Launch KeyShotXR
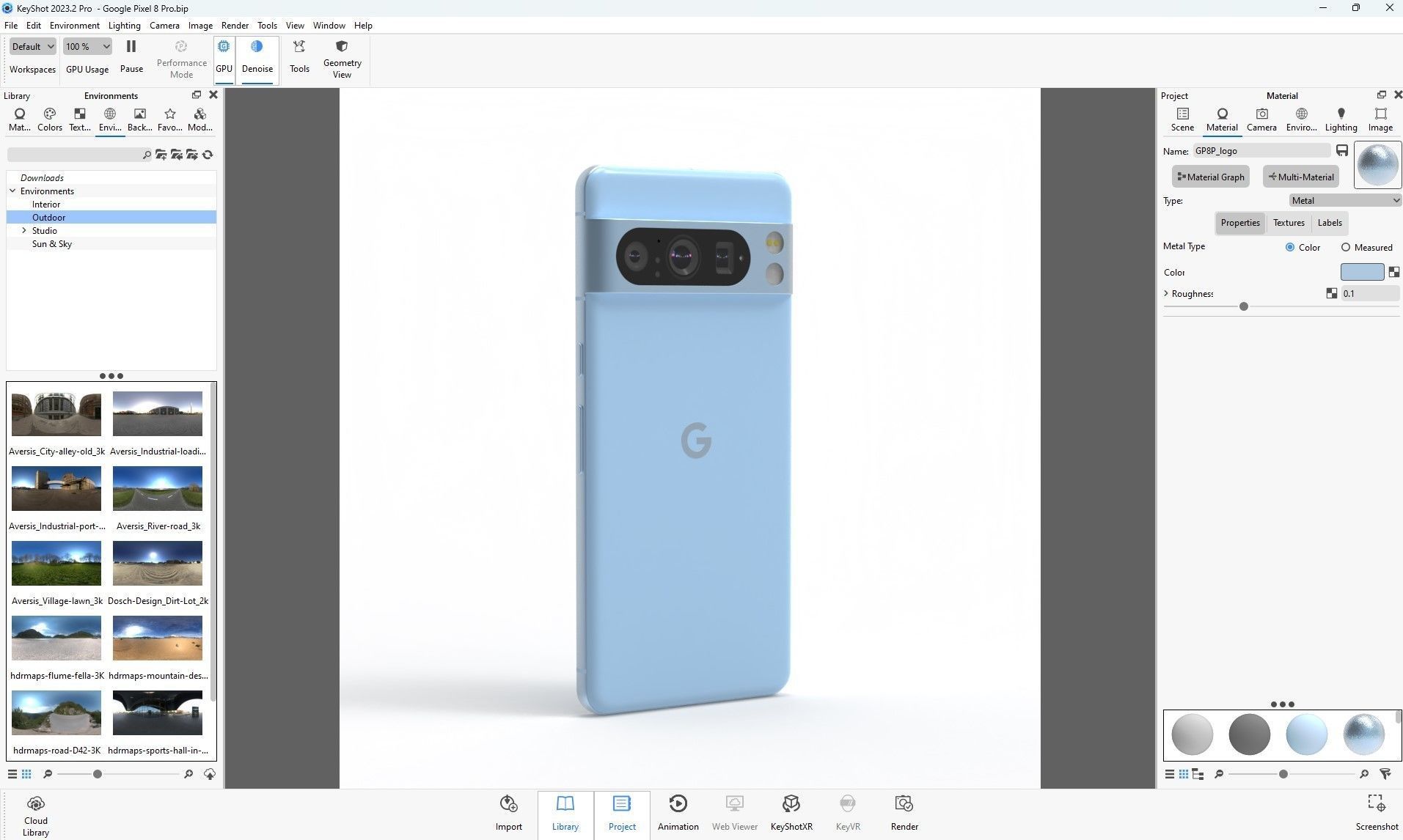The height and width of the screenshot is (840, 1403). (791, 813)
